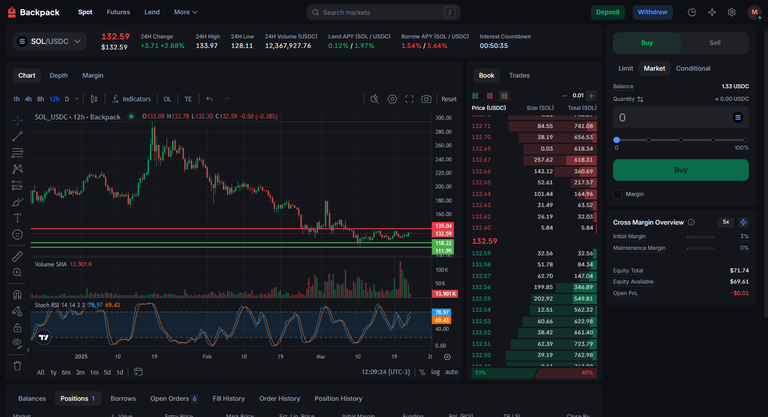Toggle magnet mode for drawings
Viewport: 768px width, 417px height.
17,294
